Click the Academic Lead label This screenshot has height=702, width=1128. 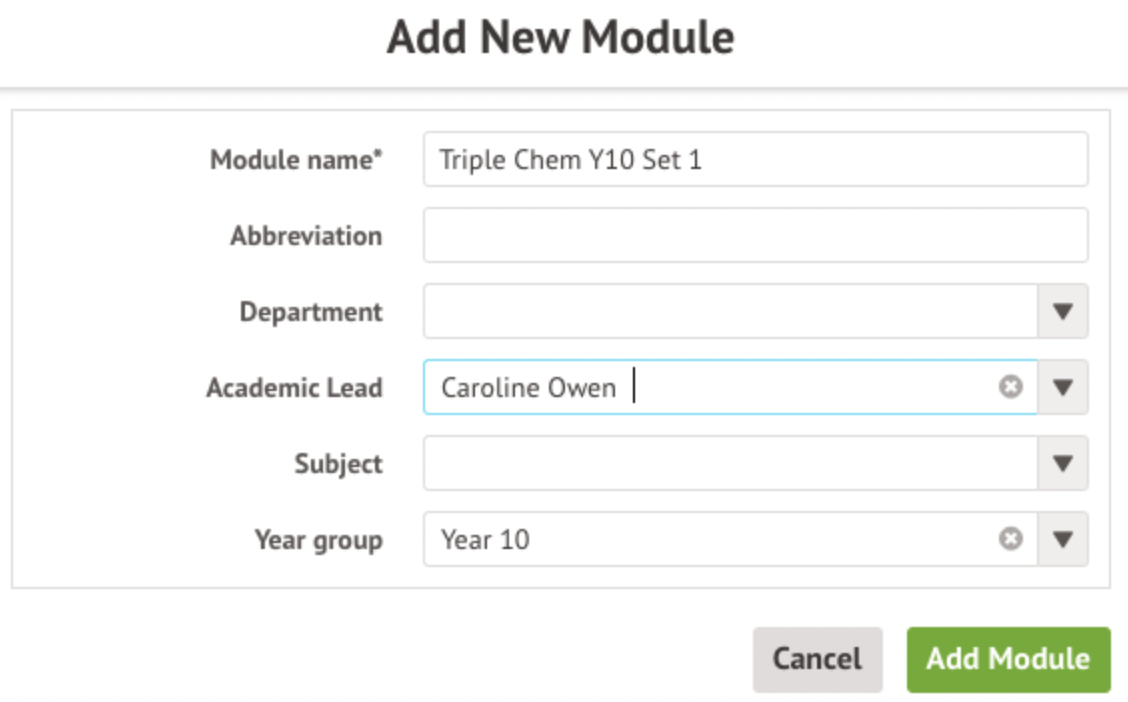[294, 388]
